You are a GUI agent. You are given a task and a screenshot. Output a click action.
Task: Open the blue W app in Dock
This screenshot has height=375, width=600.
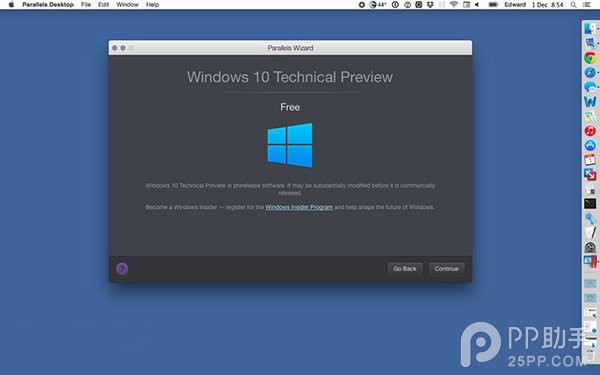[x=590, y=101]
